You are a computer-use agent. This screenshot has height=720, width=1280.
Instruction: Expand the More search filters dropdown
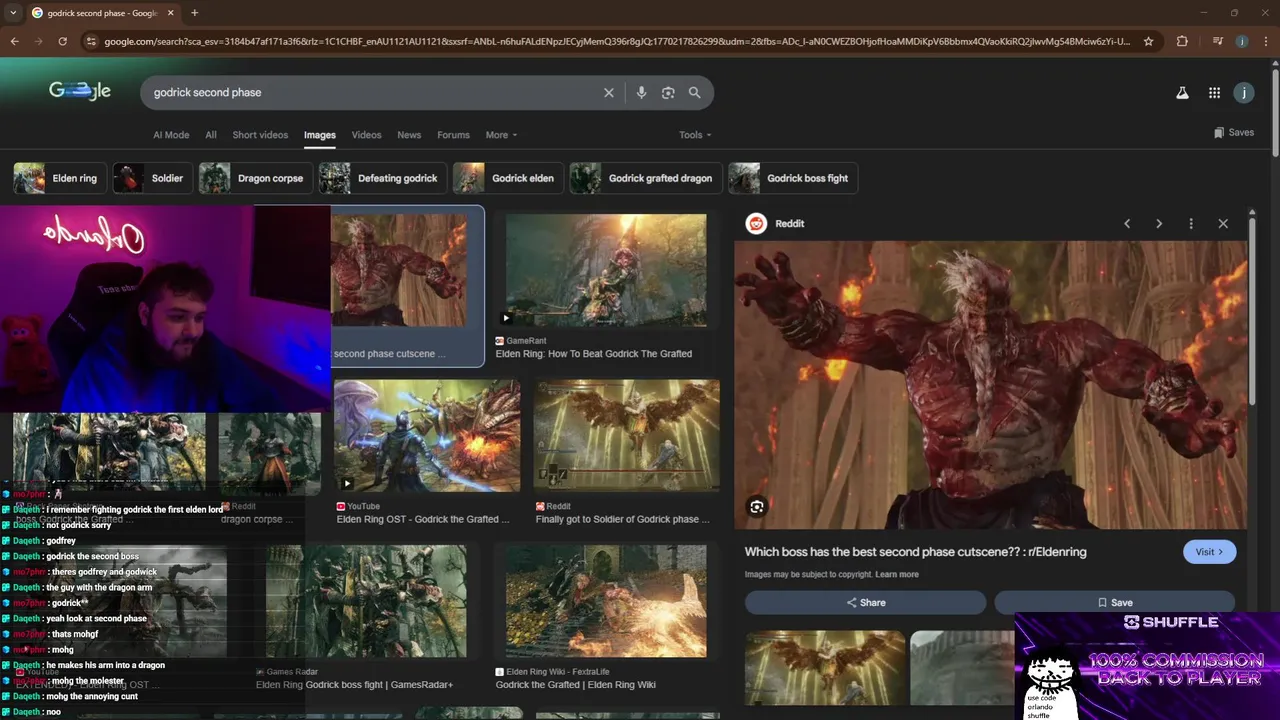tap(501, 135)
